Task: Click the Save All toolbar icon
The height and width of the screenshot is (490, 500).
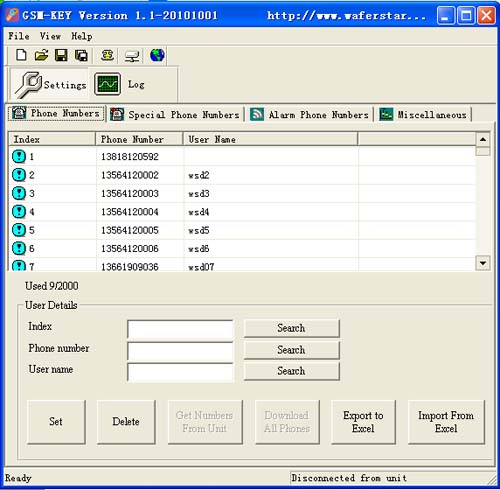Action: tap(81, 55)
